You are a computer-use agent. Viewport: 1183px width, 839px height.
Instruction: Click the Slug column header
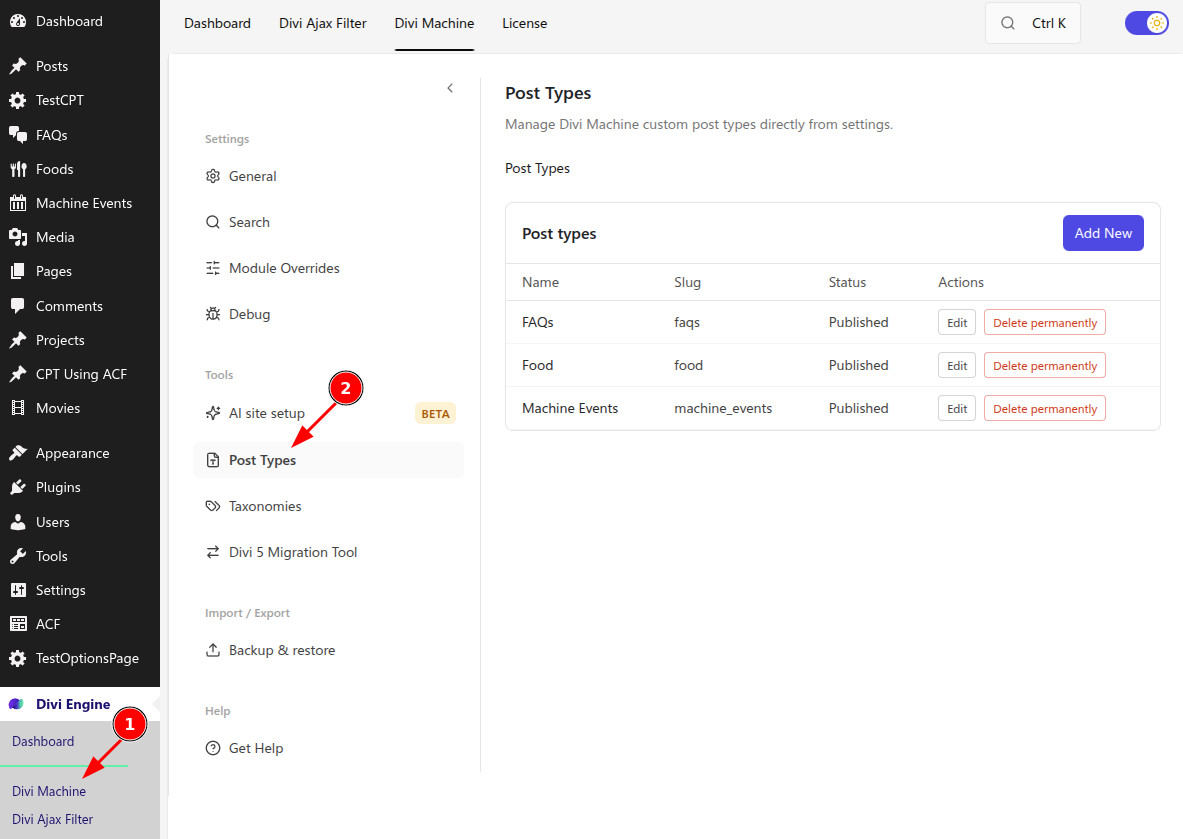point(687,282)
